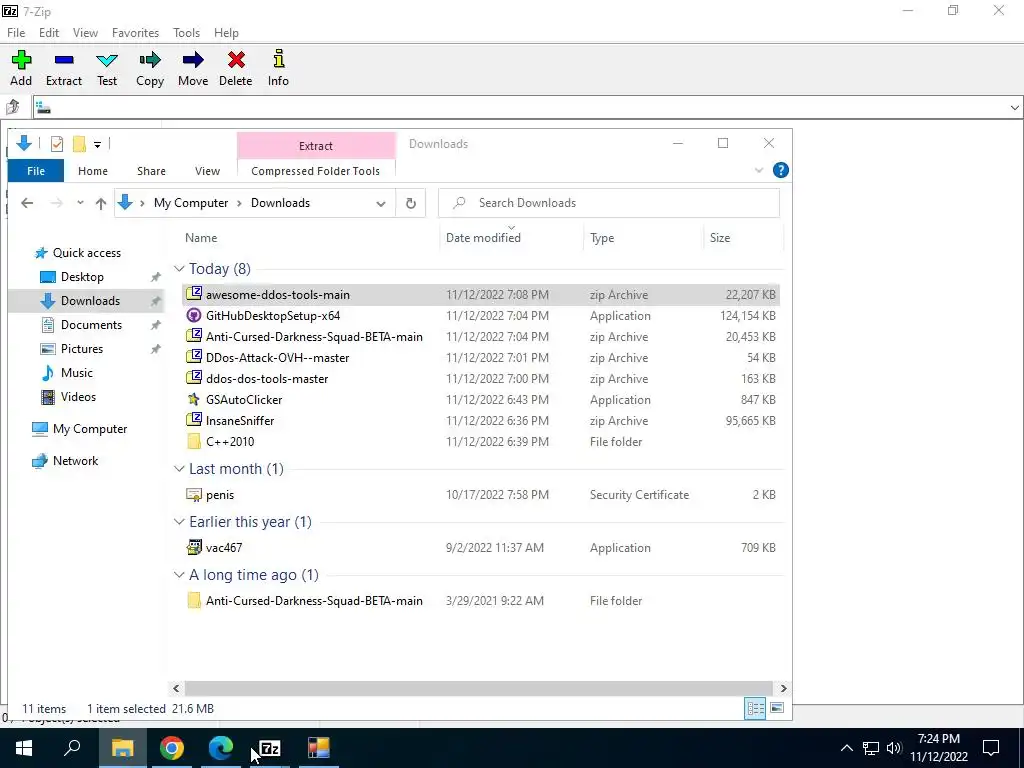Open Microsoft Edge from the taskbar
The height and width of the screenshot is (768, 1024).
[x=221, y=748]
